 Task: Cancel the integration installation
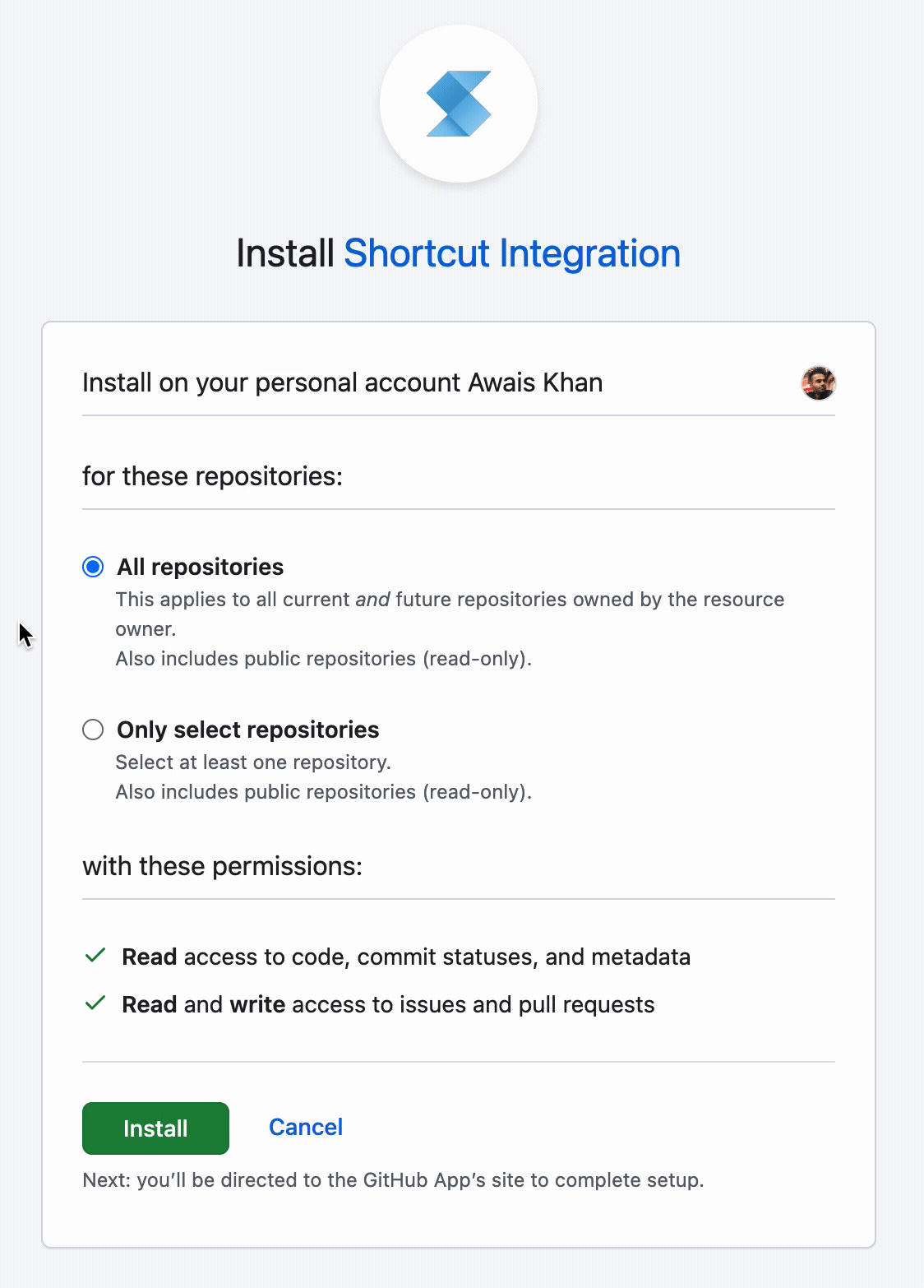[306, 1127]
